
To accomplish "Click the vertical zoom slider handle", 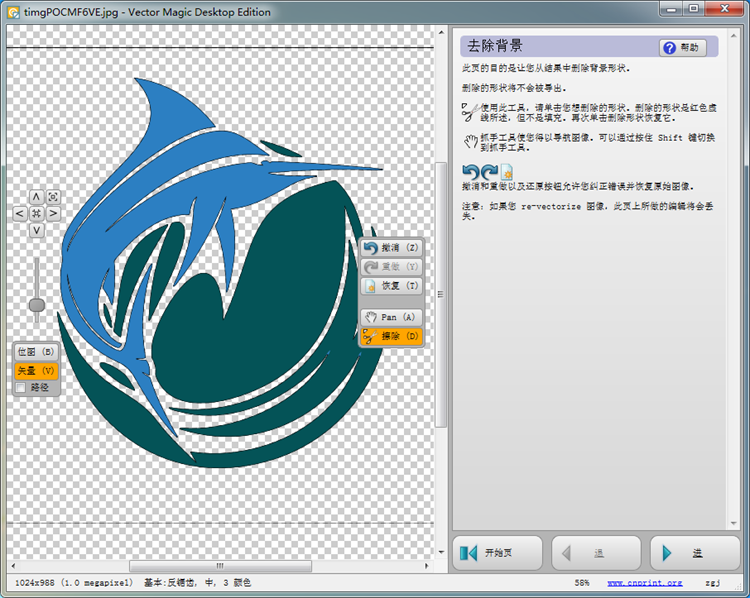I will point(36,304).
